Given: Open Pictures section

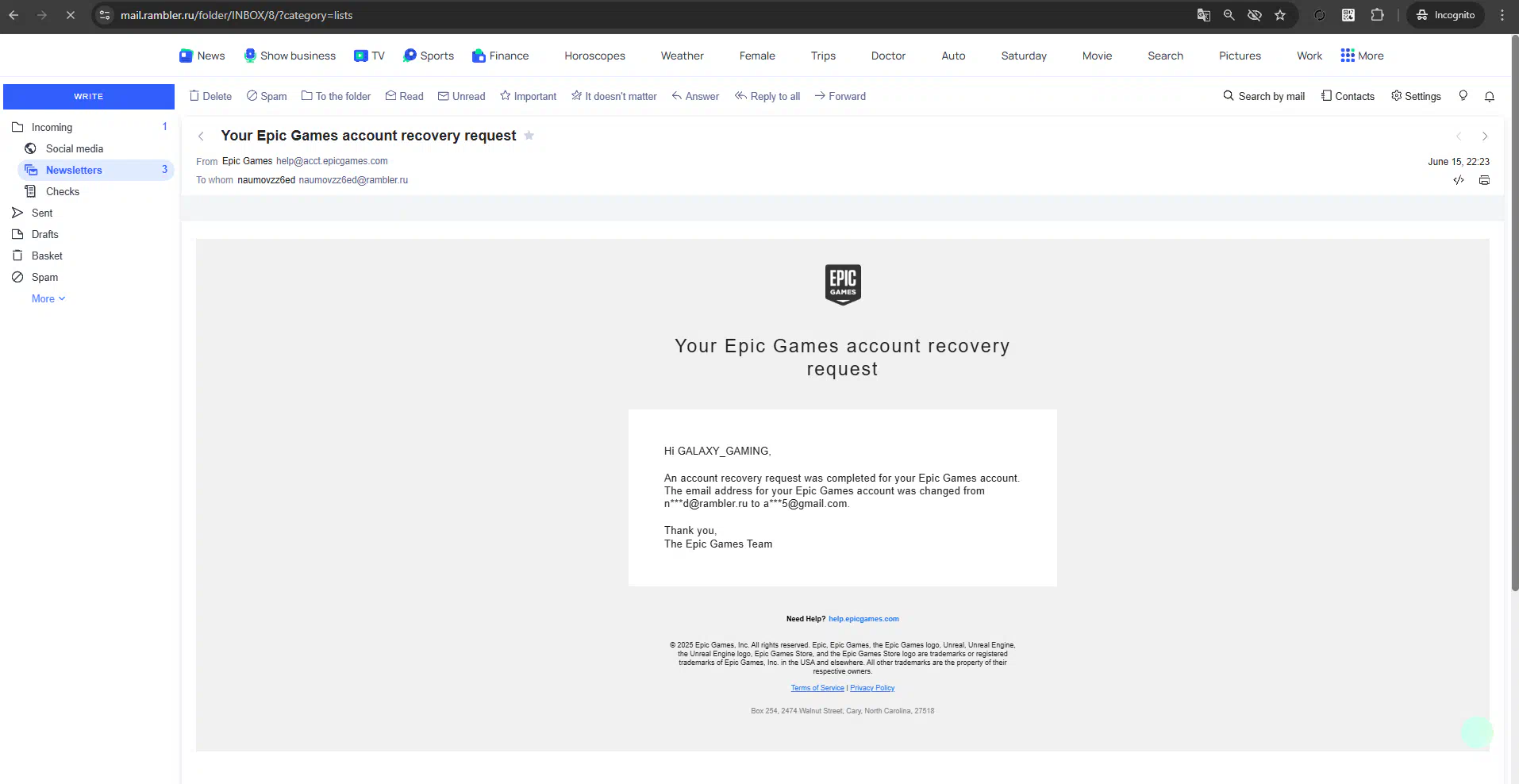Looking at the screenshot, I should coord(1240,56).
